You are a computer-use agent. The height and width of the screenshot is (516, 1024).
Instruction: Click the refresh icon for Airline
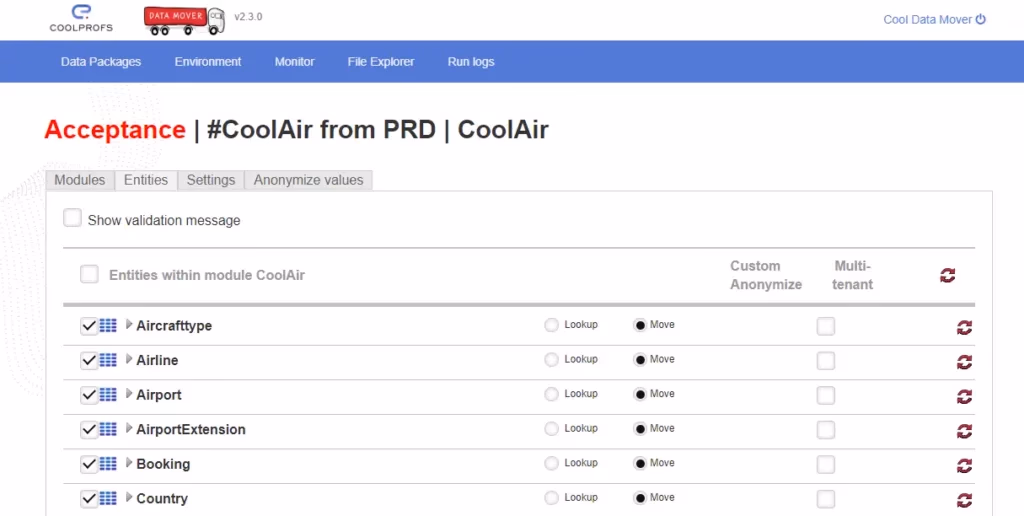point(964,362)
